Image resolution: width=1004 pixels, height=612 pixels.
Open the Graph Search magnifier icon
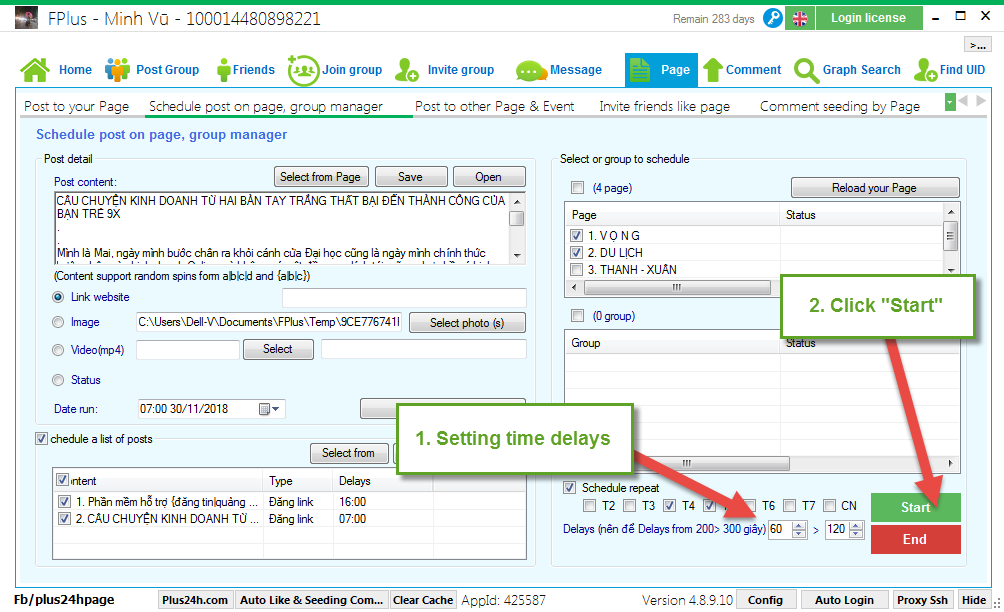tap(806, 70)
